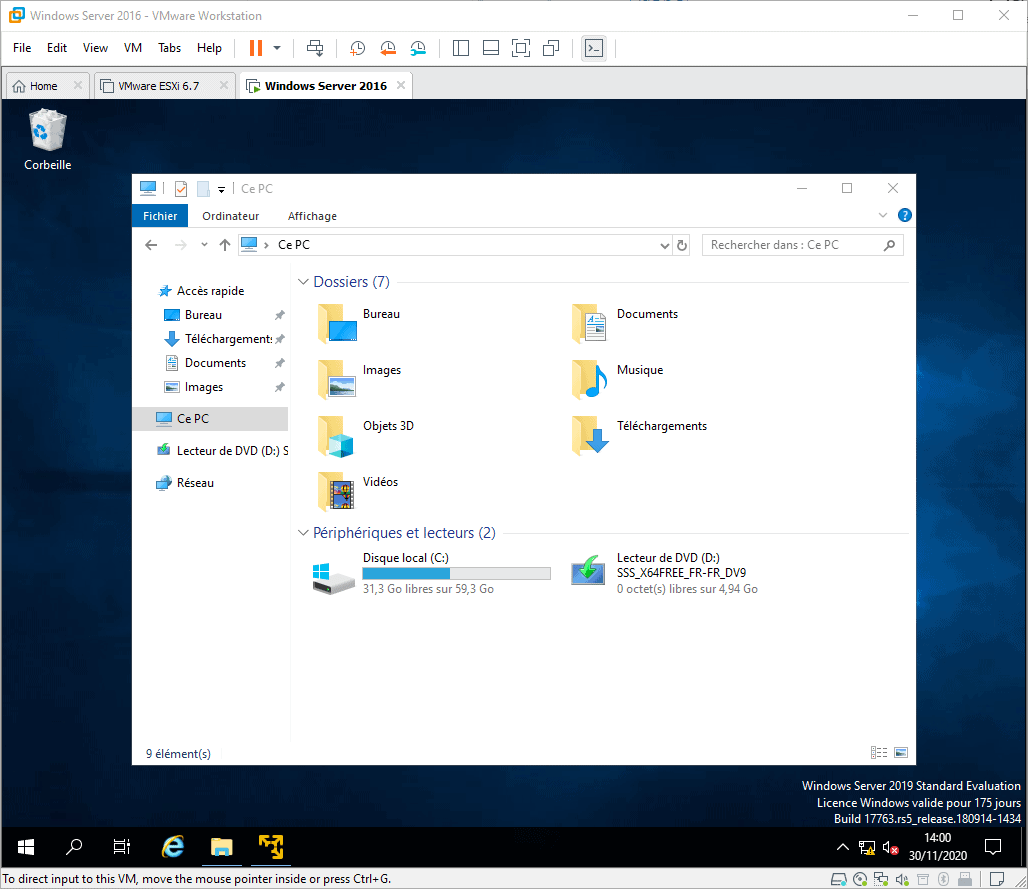Select Téléchargements in navigation pane

[228, 339]
